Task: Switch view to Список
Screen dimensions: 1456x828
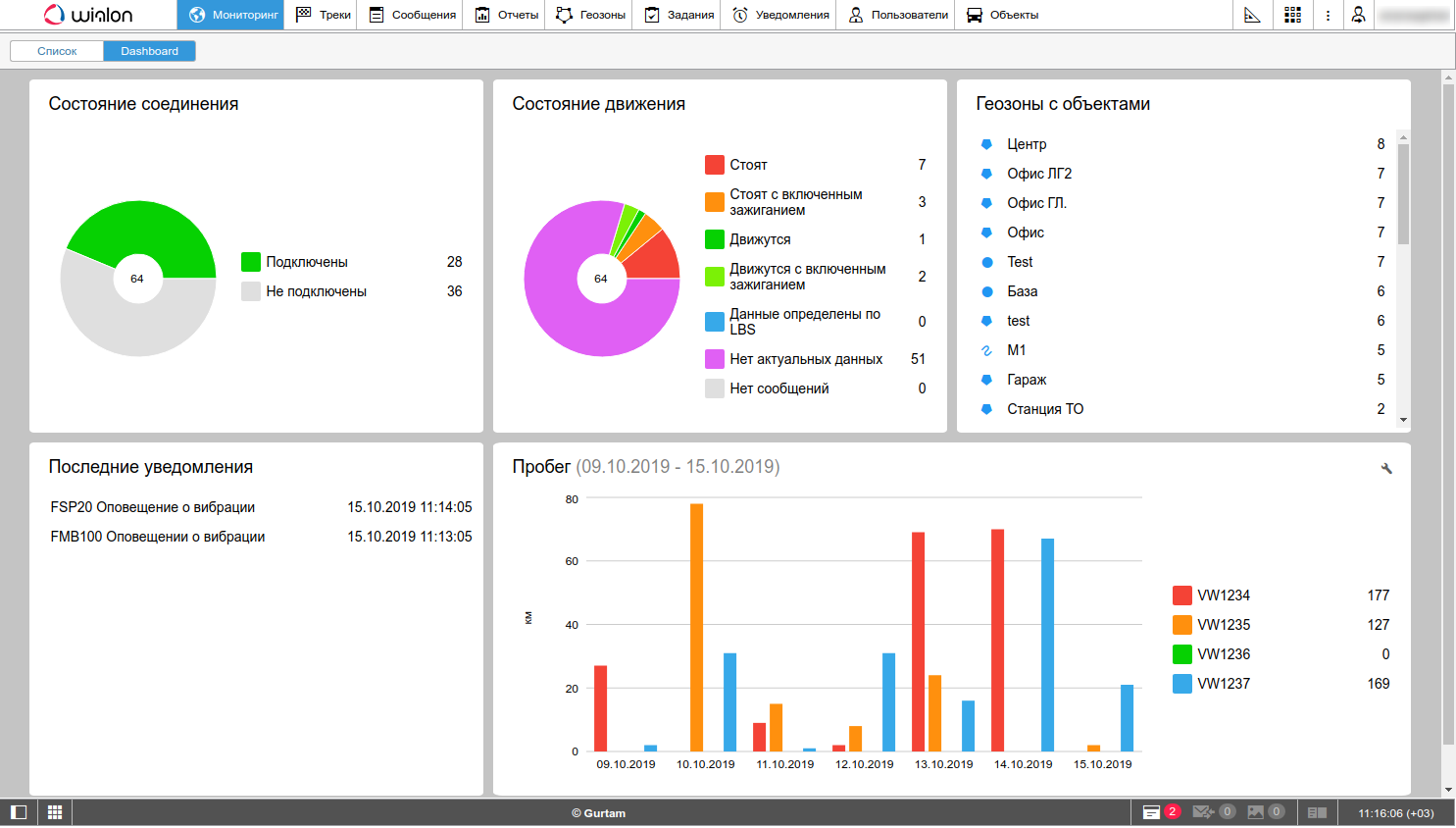Action: pyautogui.click(x=57, y=51)
